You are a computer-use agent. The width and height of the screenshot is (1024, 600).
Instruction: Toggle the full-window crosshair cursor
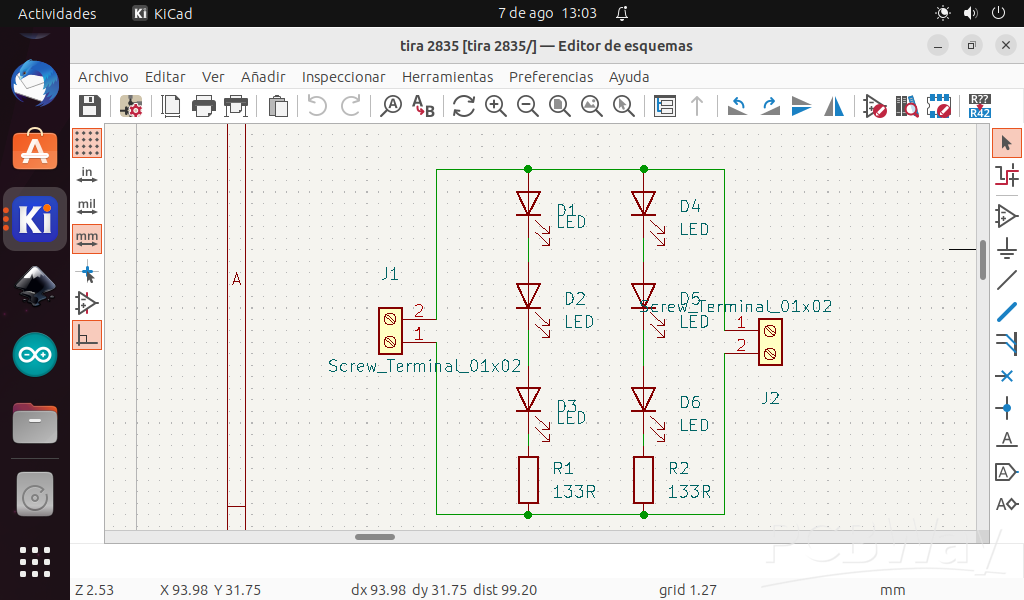click(x=88, y=271)
